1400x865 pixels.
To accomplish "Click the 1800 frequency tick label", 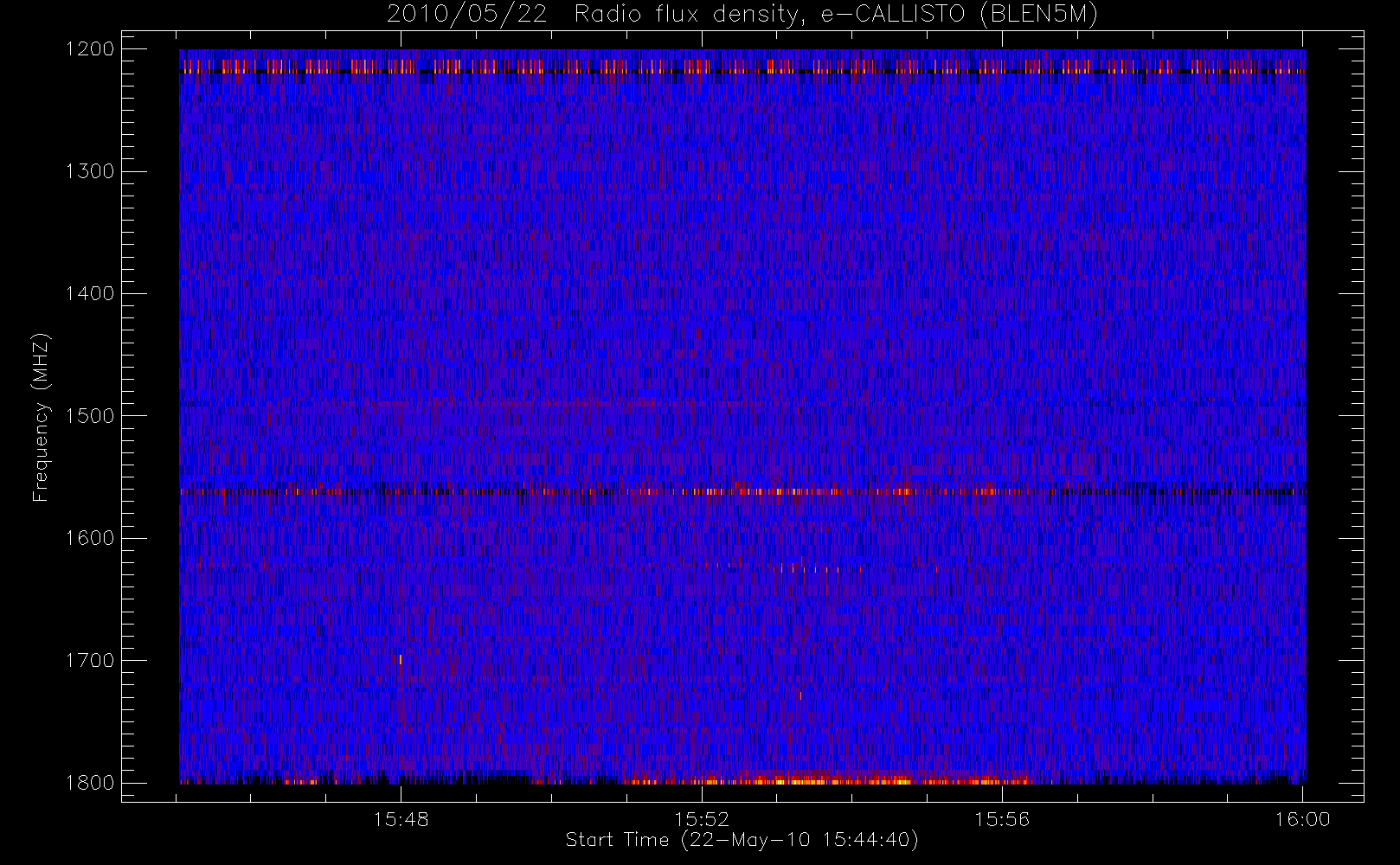I will click(90, 783).
